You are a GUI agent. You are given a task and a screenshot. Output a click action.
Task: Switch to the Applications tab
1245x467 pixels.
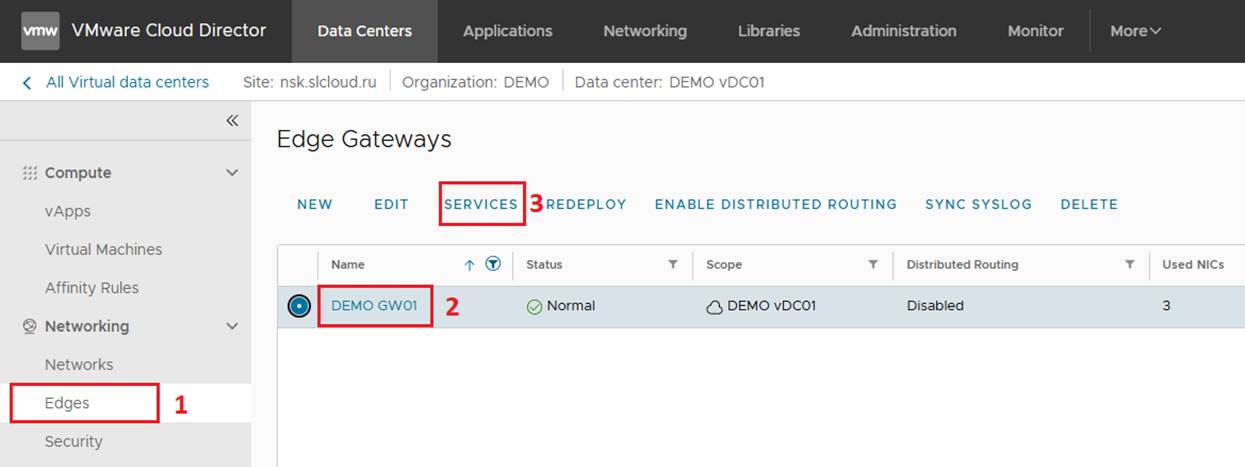507,31
